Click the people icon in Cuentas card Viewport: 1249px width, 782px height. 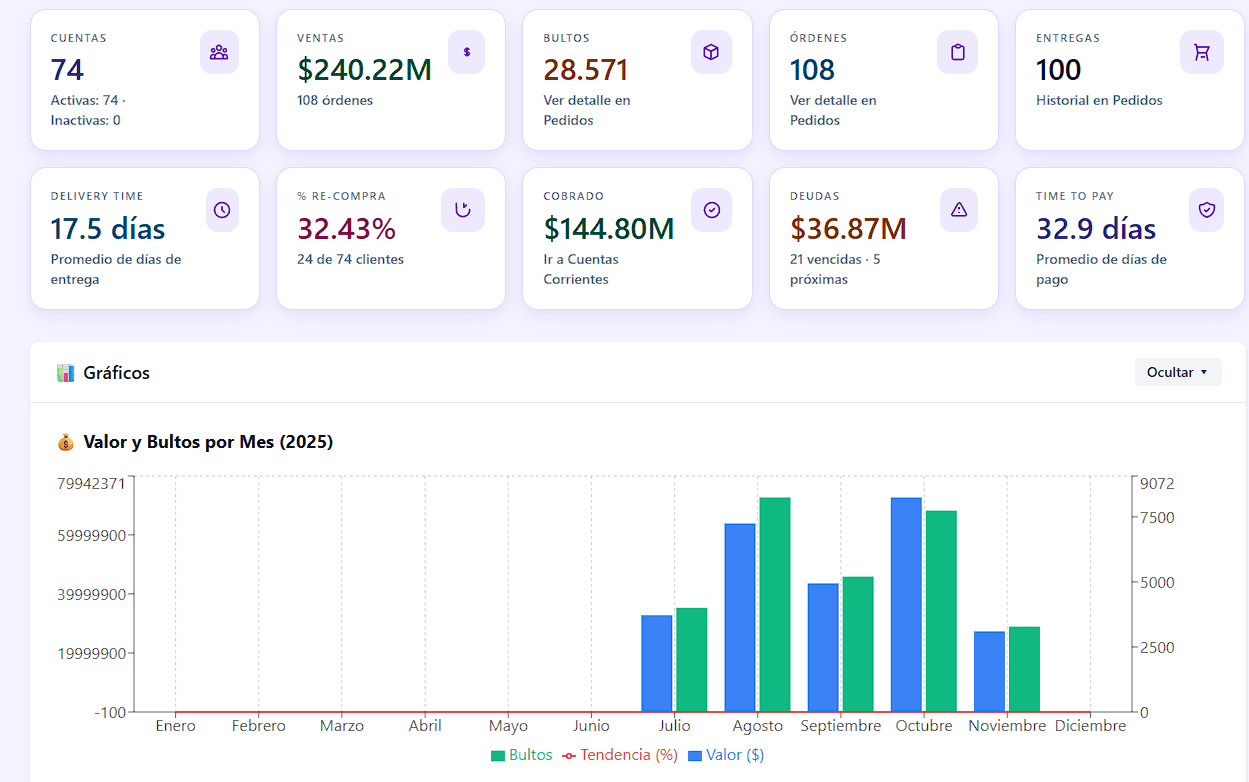[219, 52]
